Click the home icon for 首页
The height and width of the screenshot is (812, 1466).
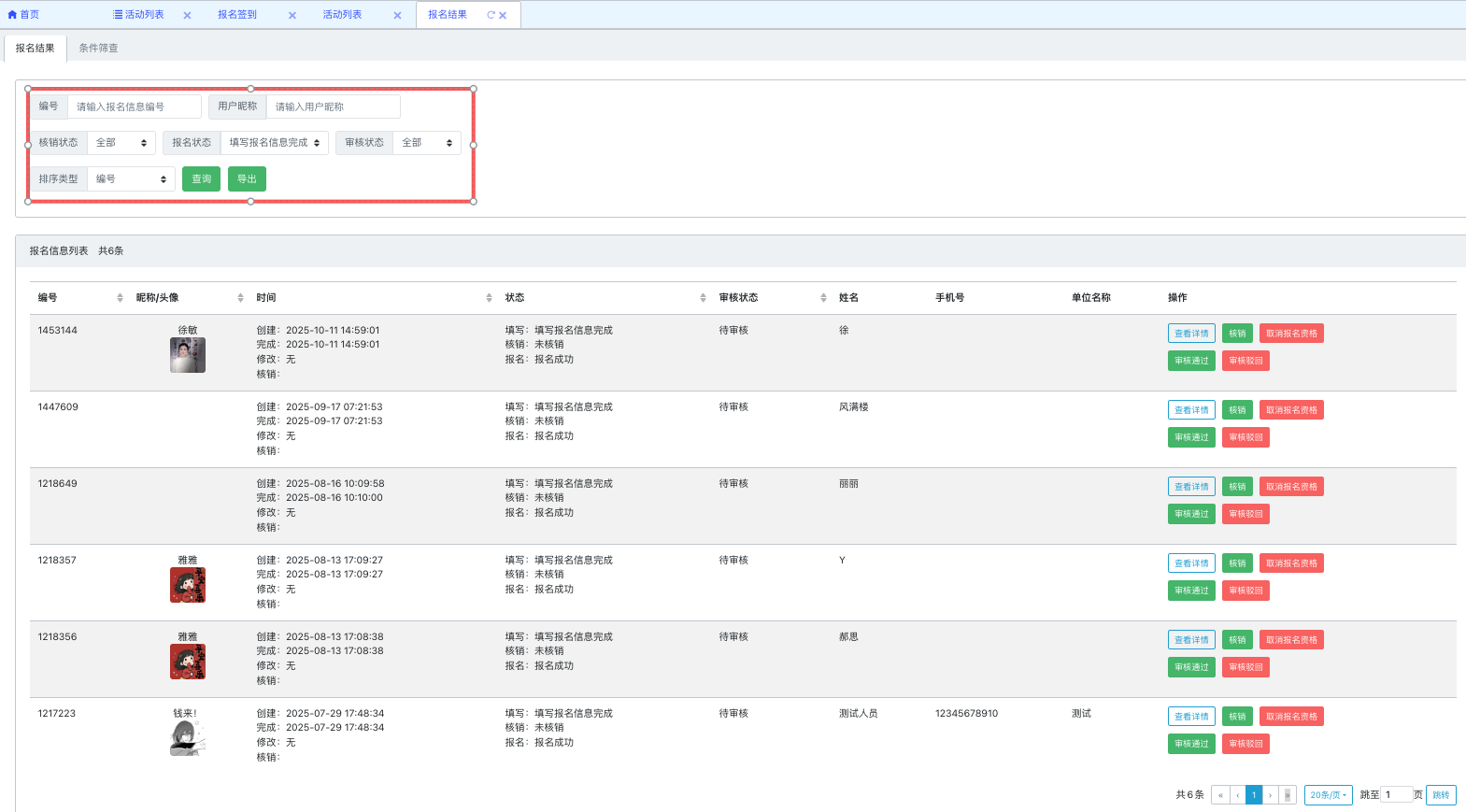tap(12, 15)
